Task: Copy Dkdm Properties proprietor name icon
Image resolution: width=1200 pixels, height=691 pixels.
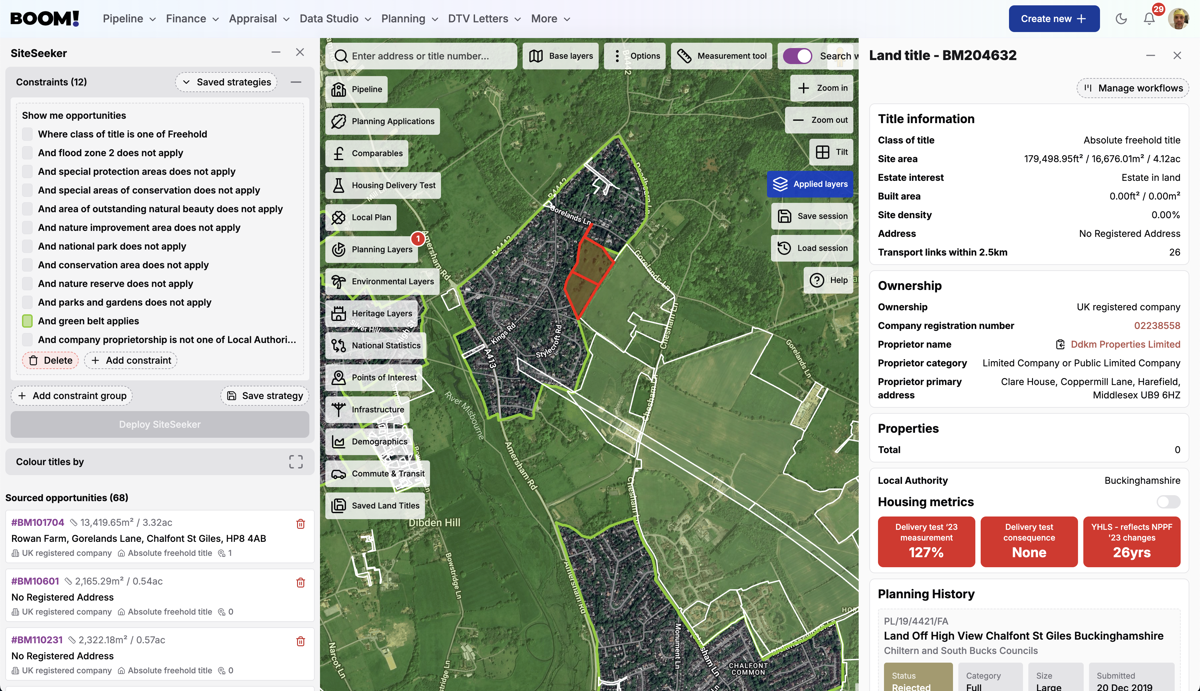Action: point(1060,345)
